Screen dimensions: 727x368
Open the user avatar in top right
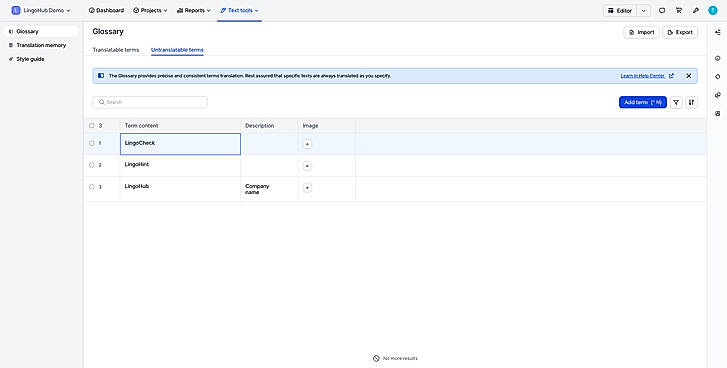(713, 11)
